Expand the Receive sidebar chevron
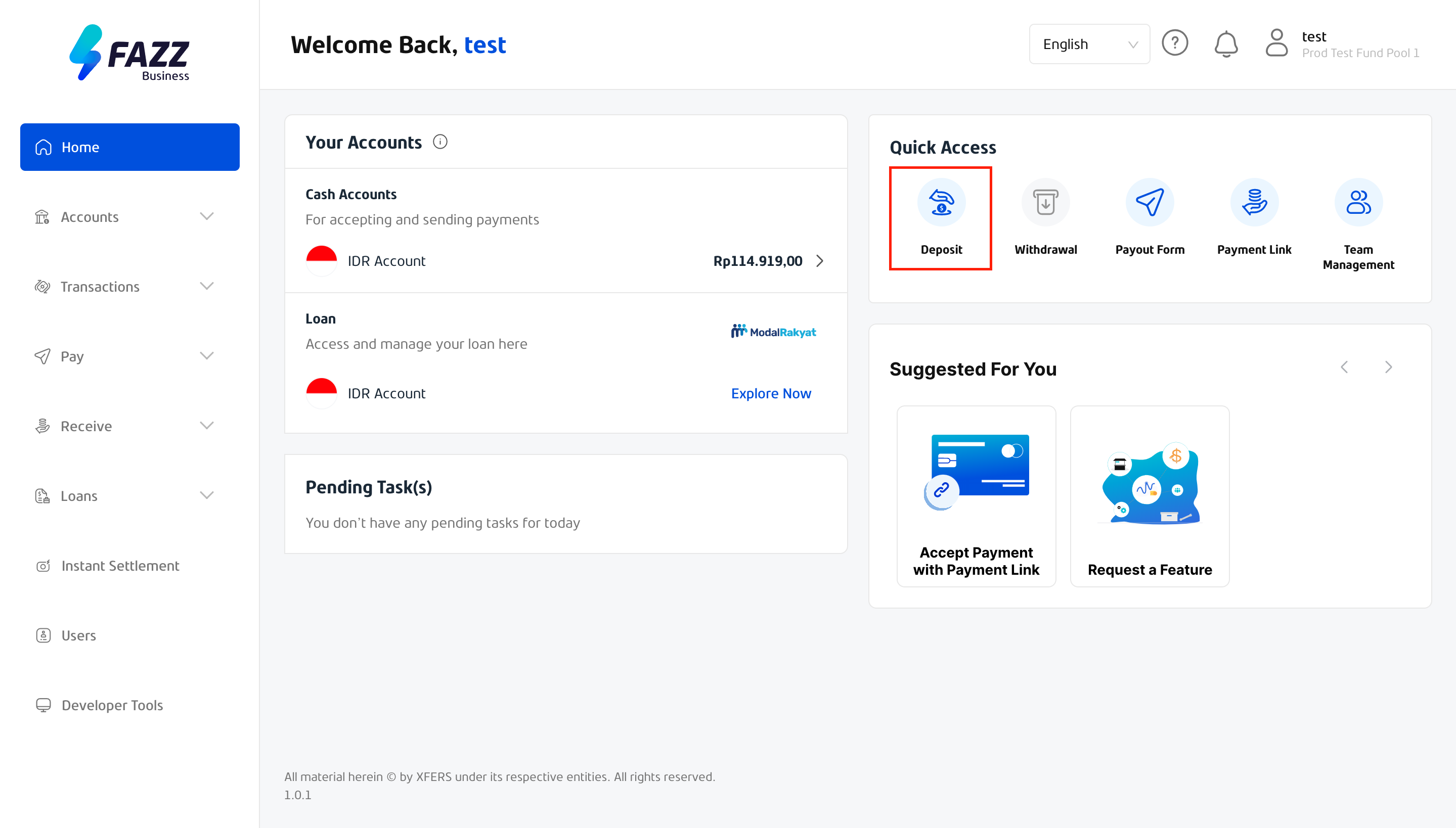The height and width of the screenshot is (828, 1456). click(x=206, y=426)
